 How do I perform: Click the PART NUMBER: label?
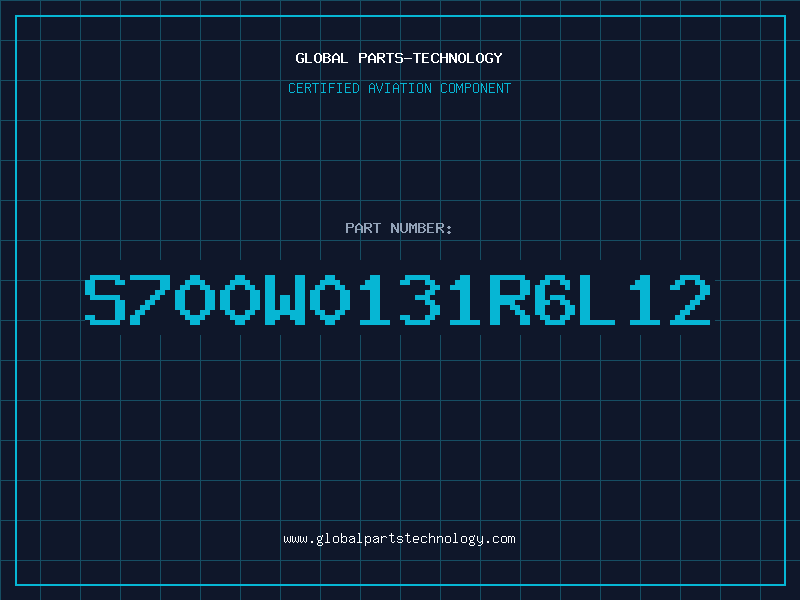pyautogui.click(x=399, y=228)
